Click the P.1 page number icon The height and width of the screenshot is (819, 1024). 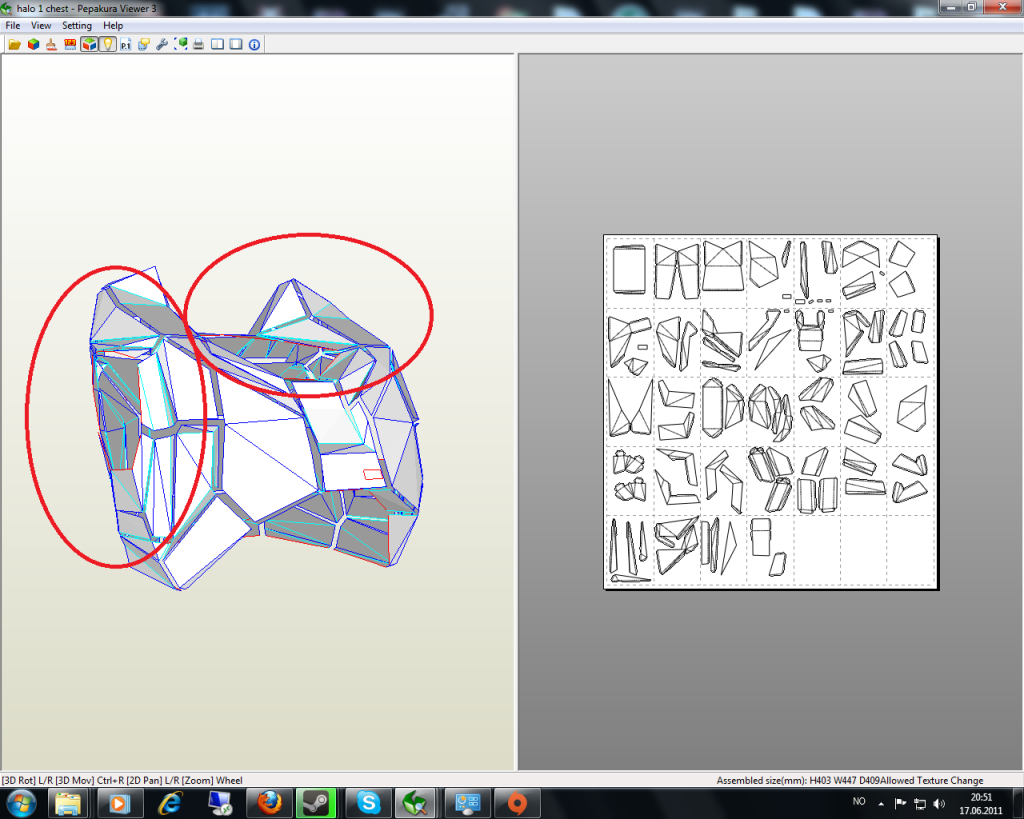[125, 44]
